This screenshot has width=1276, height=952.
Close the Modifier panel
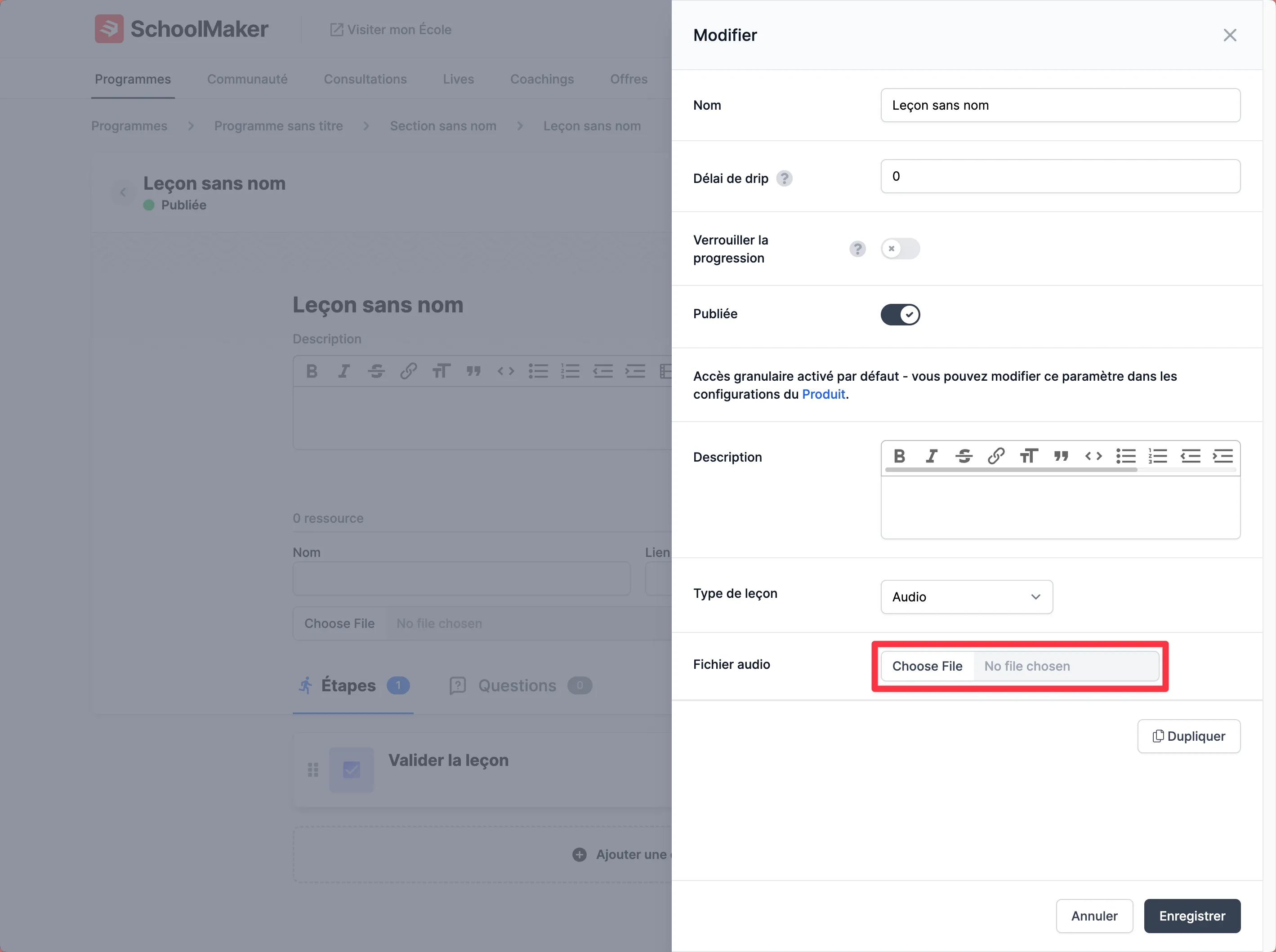(1230, 35)
